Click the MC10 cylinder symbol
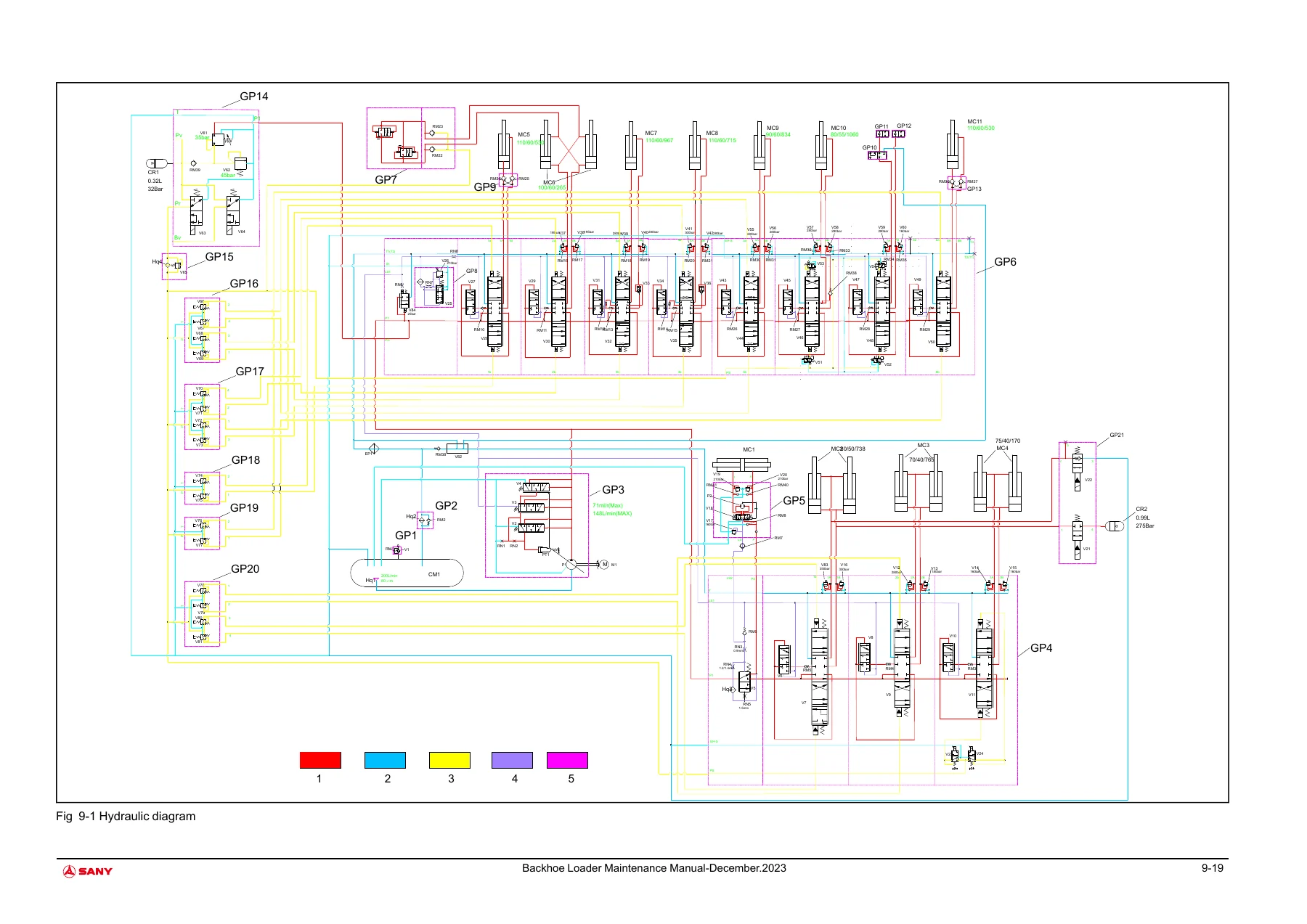The width and height of the screenshot is (1307, 924). [x=822, y=147]
